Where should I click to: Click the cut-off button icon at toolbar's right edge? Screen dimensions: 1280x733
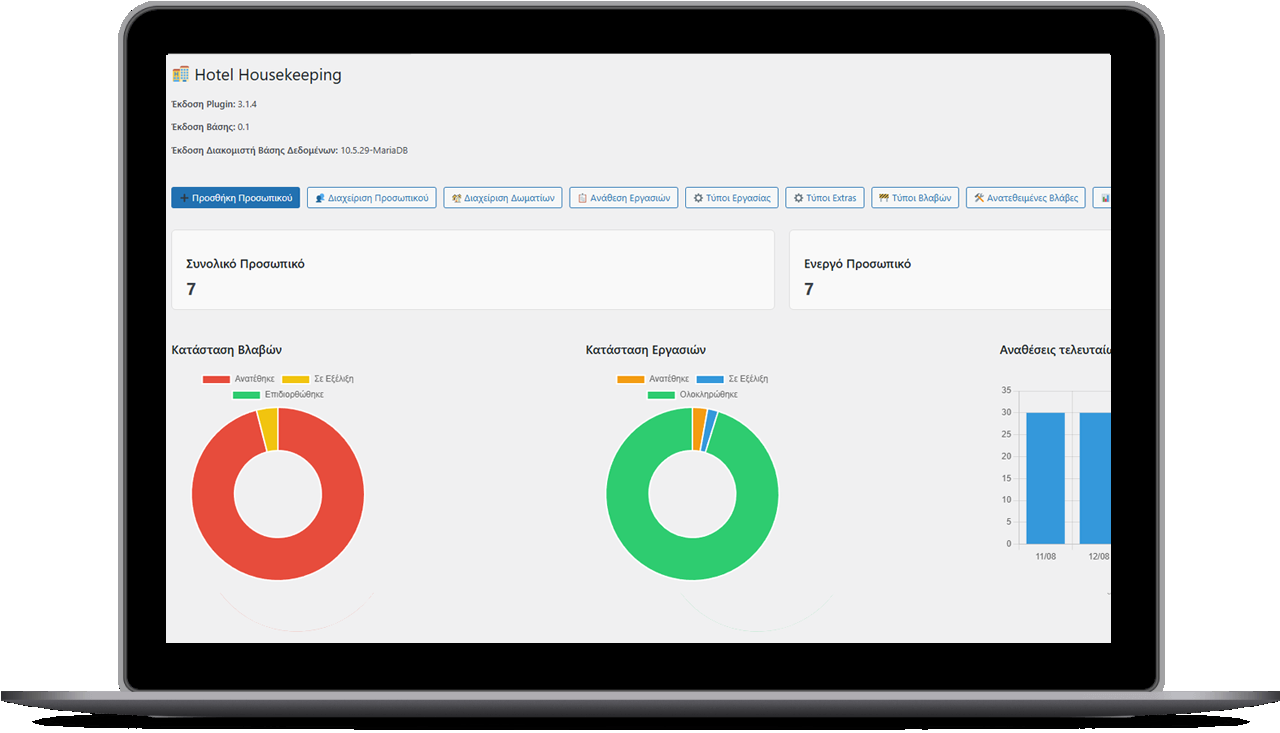click(1104, 198)
